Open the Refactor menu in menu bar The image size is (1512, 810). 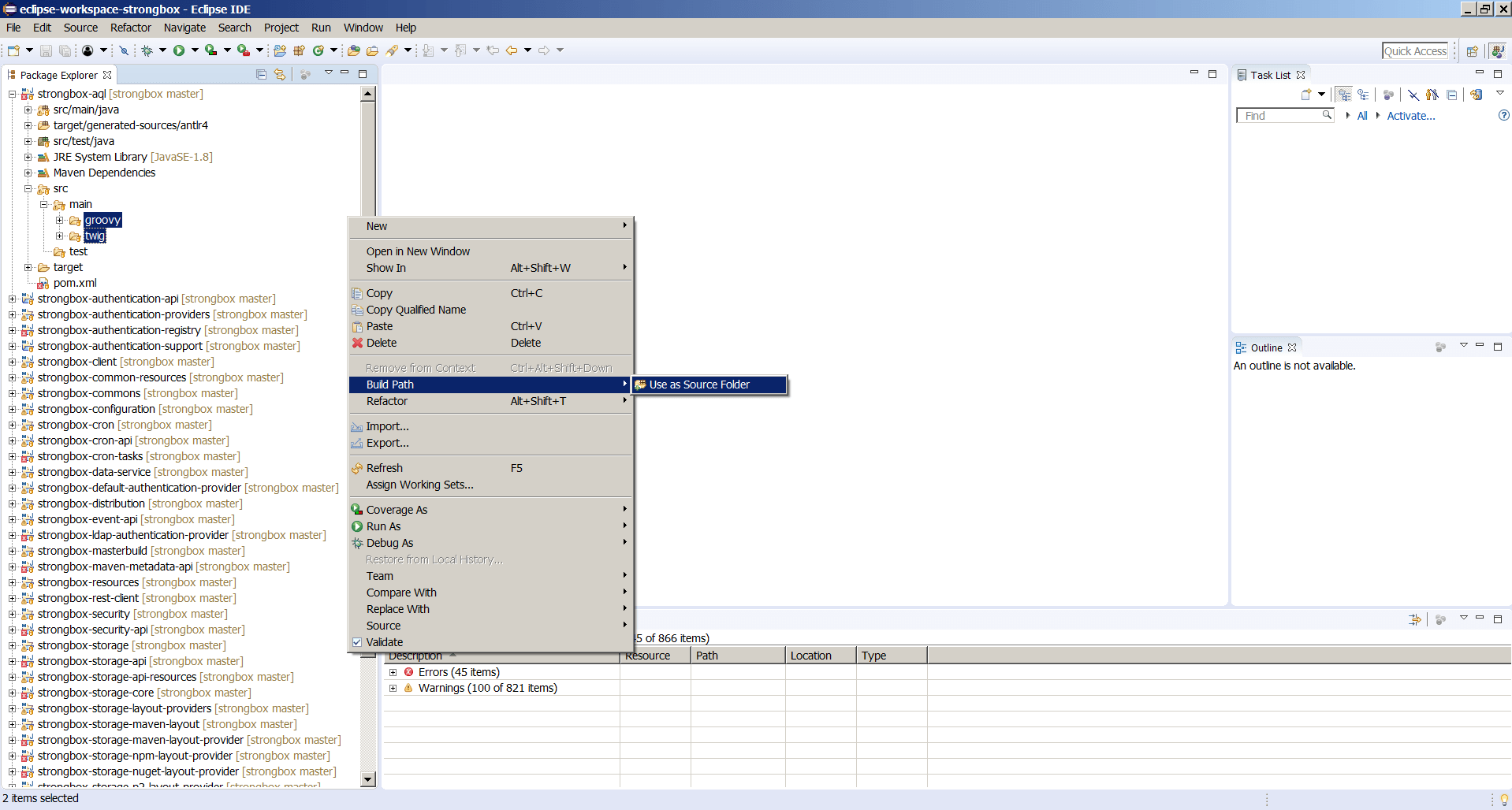pyautogui.click(x=130, y=28)
